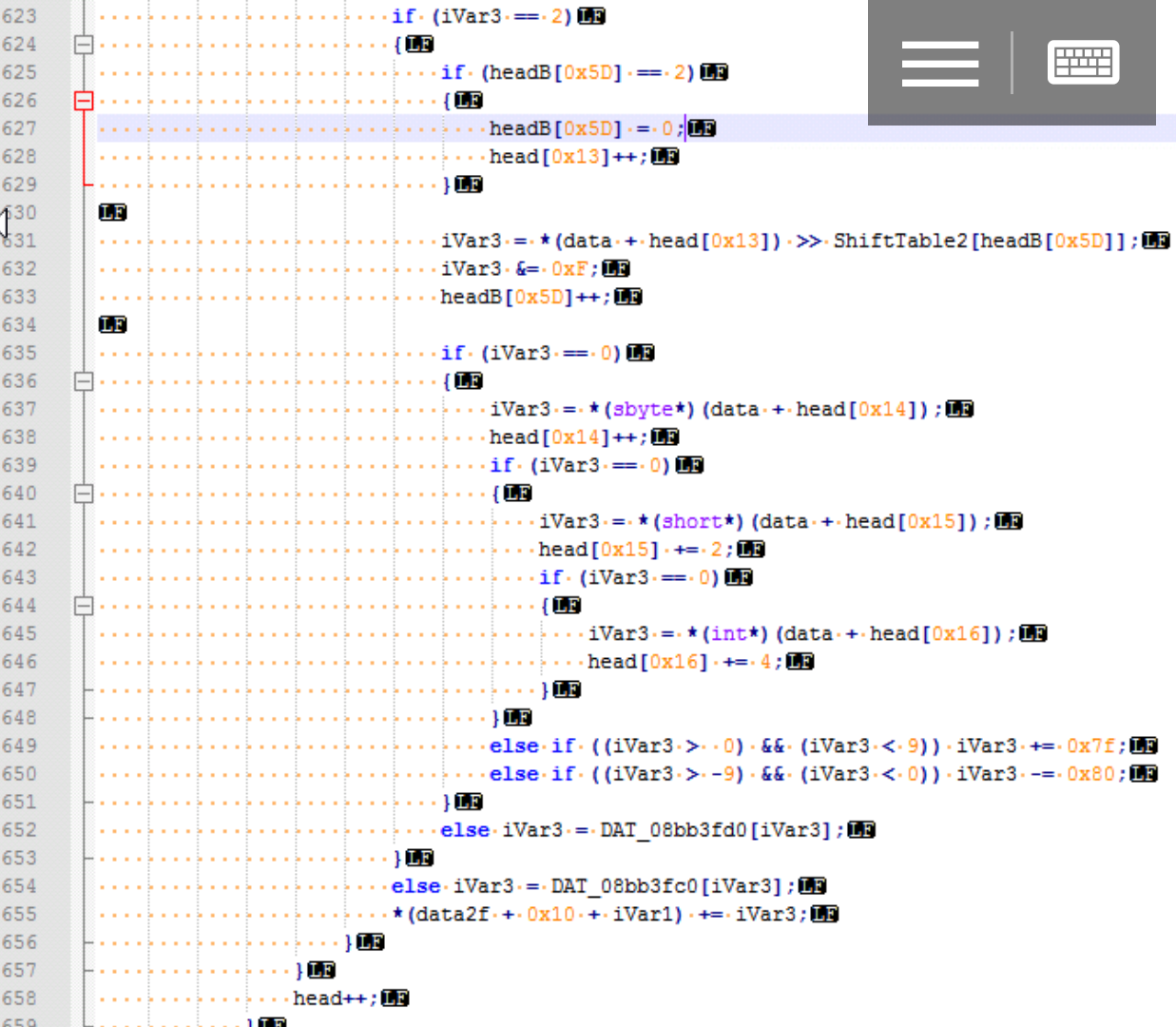Click the "iVar3 &= 0xF;" statement
The width and height of the screenshot is (1176, 1027).
pos(520,269)
